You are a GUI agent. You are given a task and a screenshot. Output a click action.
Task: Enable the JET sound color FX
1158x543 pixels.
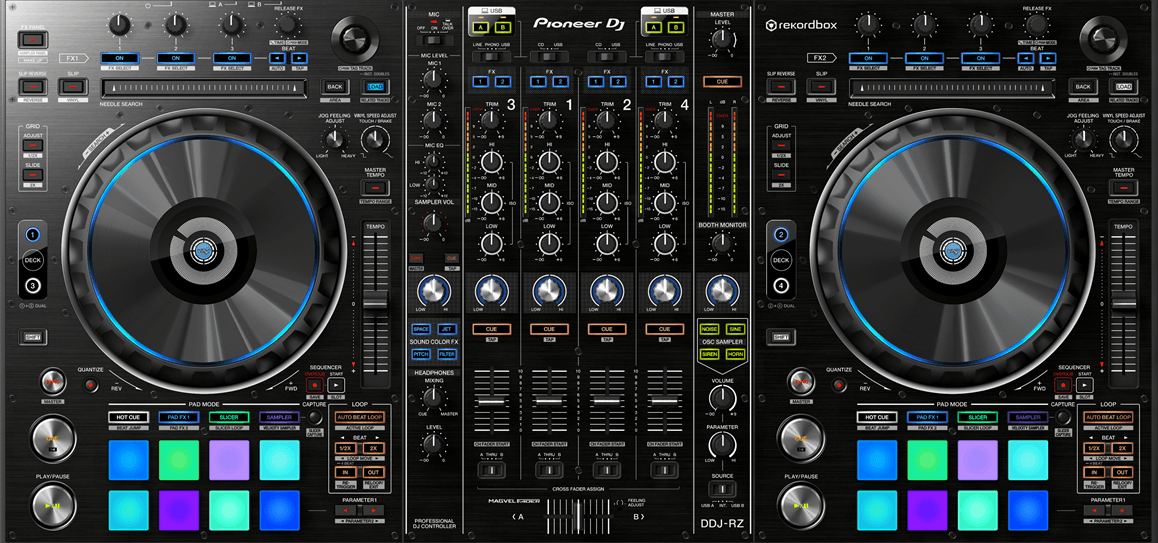pyautogui.click(x=446, y=329)
